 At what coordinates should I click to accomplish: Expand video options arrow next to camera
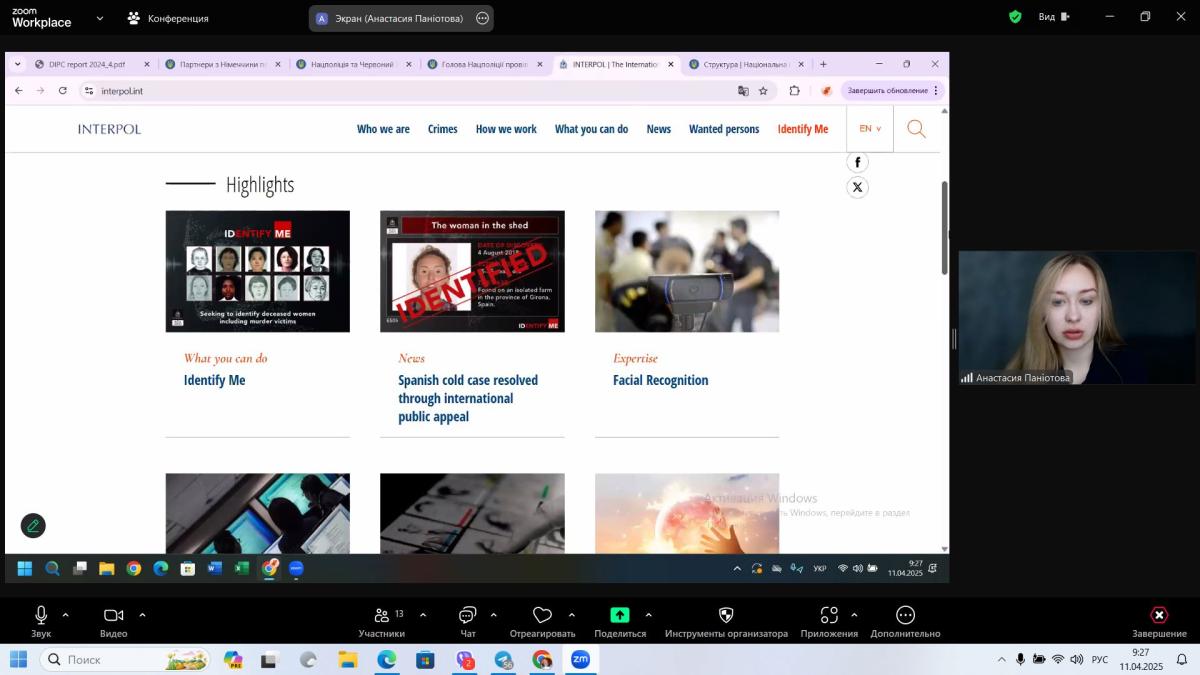coord(142,614)
